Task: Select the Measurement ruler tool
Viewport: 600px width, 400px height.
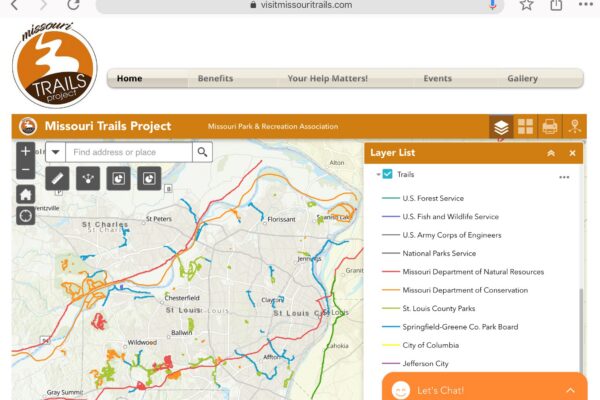Action: click(x=57, y=178)
